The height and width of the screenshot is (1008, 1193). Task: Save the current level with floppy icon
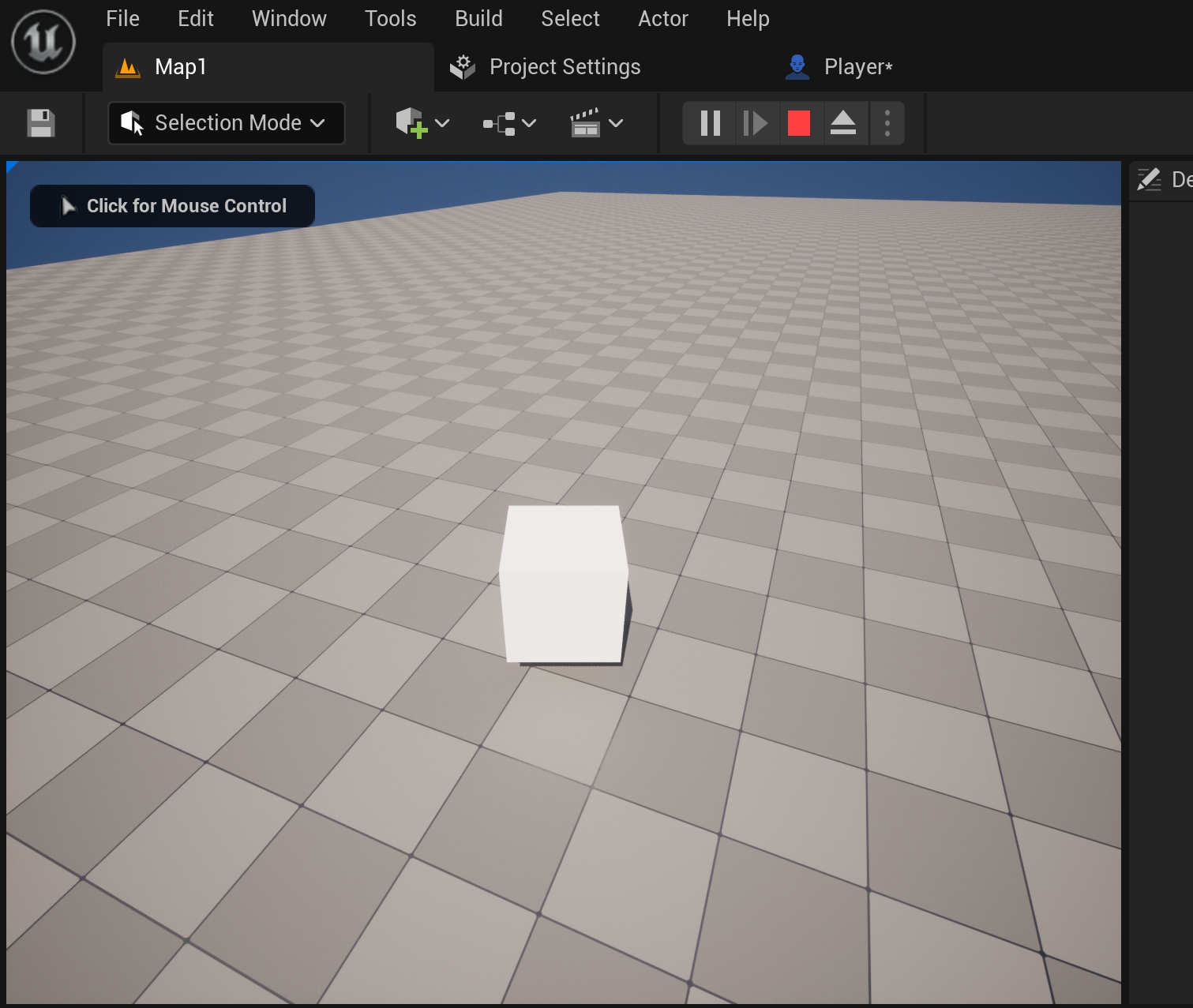[41, 123]
